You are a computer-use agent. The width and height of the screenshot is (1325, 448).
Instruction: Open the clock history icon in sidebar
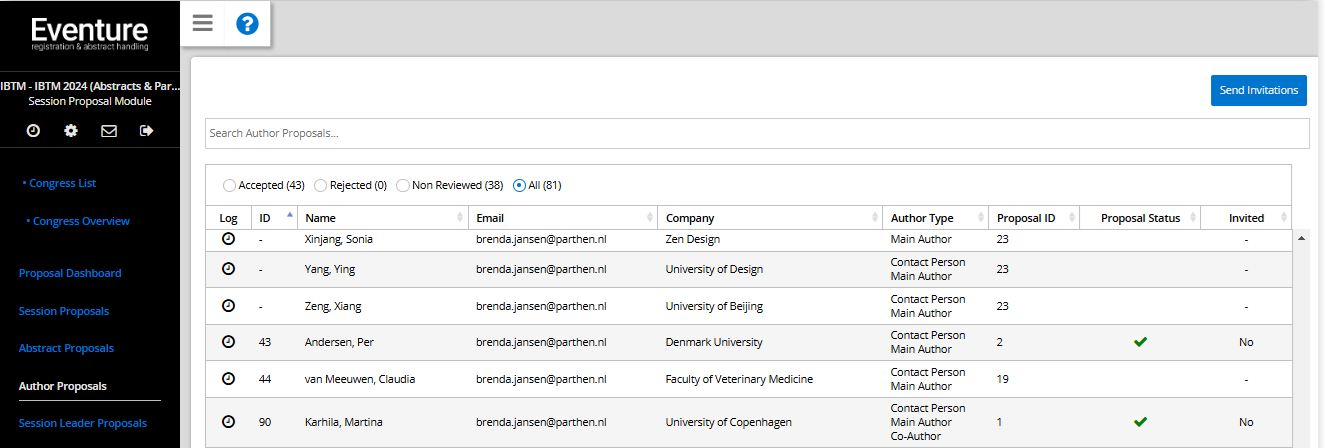pyautogui.click(x=33, y=130)
